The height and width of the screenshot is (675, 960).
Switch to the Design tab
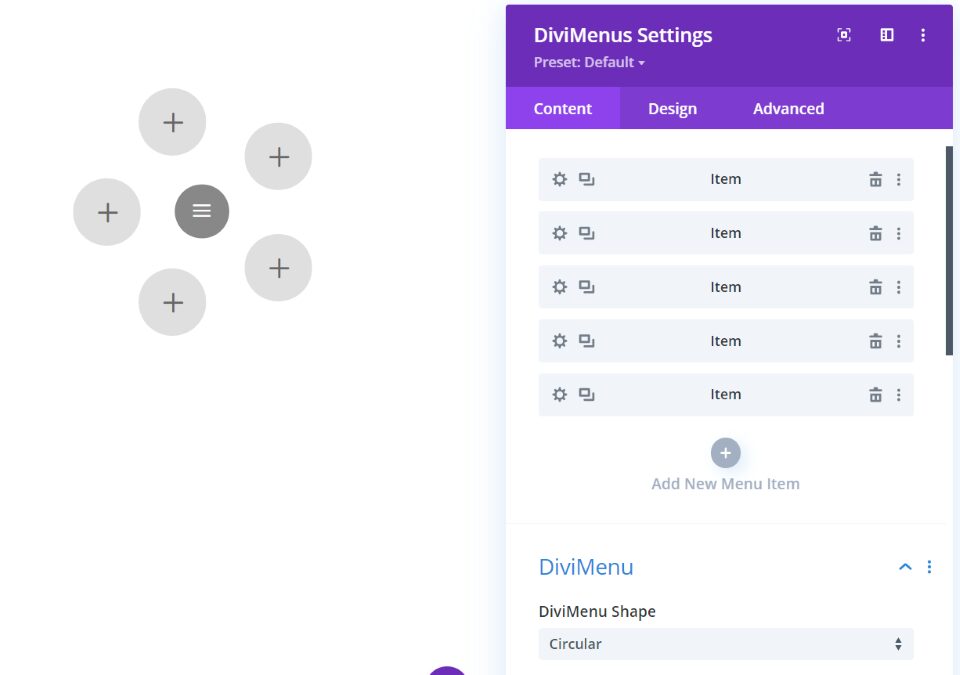pyautogui.click(x=672, y=108)
